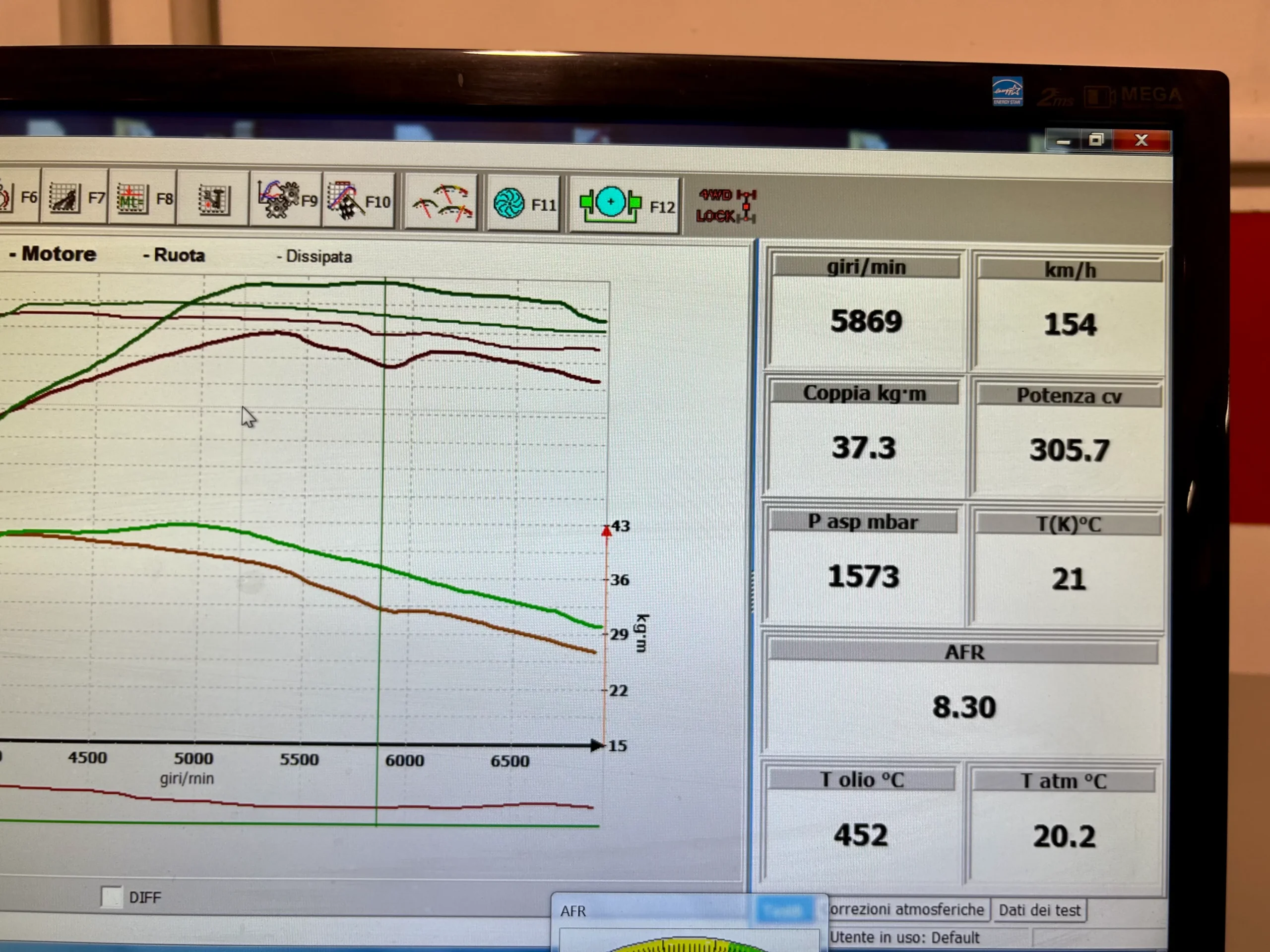Image resolution: width=1270 pixels, height=952 pixels.
Task: Click the km/h value 154
Action: point(1070,324)
